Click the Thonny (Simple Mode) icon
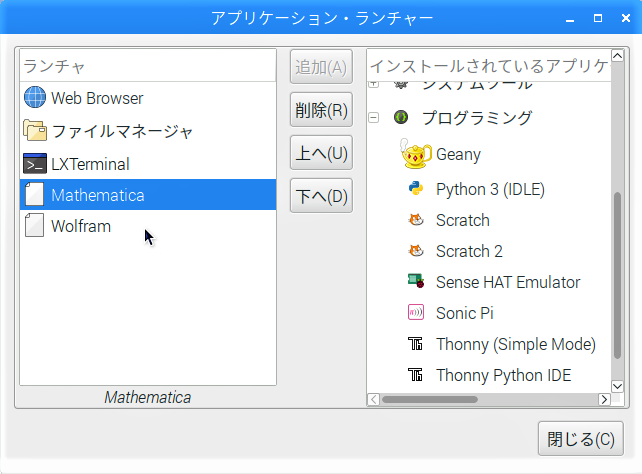The image size is (642, 474). pos(415,343)
